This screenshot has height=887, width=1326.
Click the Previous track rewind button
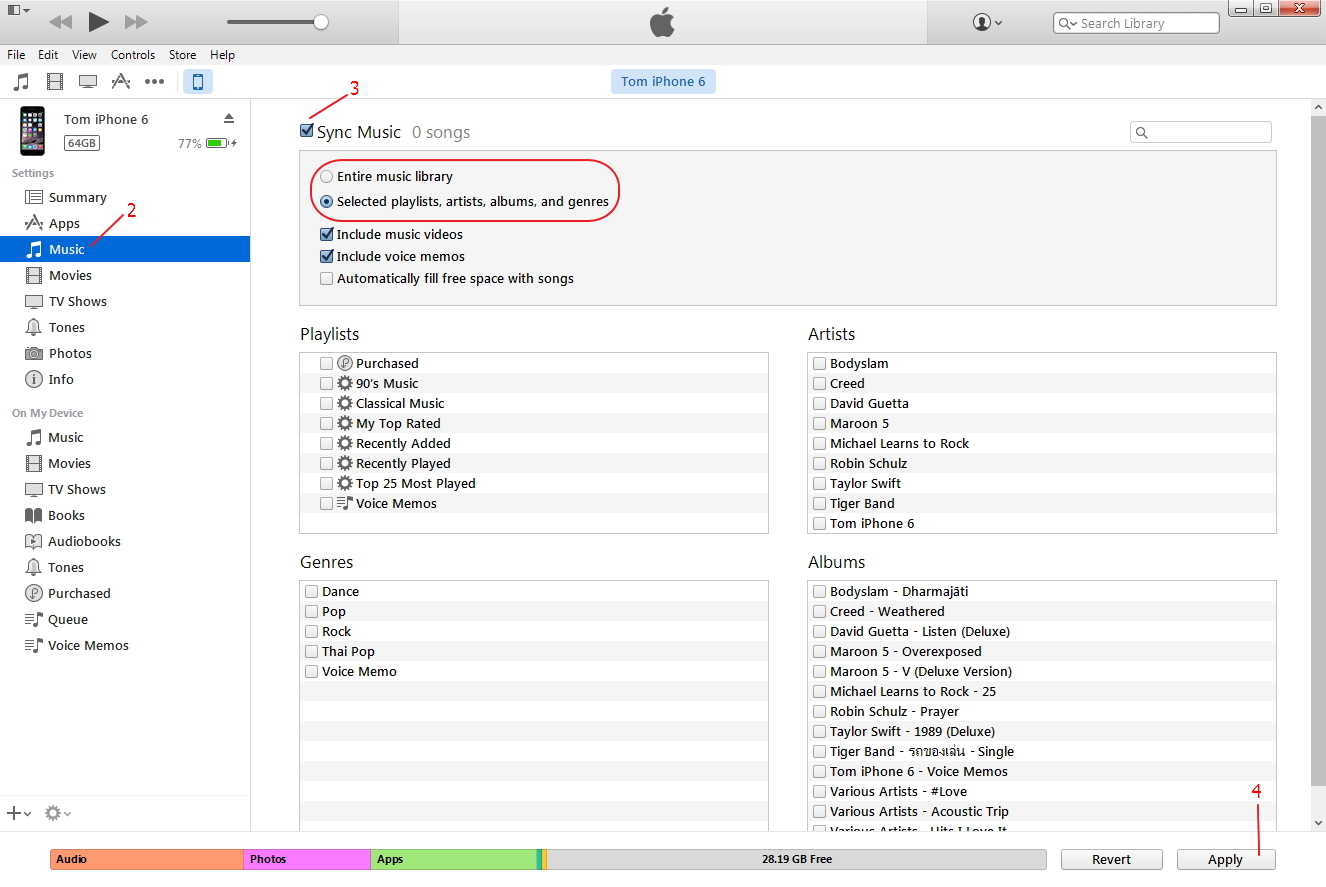tap(60, 22)
